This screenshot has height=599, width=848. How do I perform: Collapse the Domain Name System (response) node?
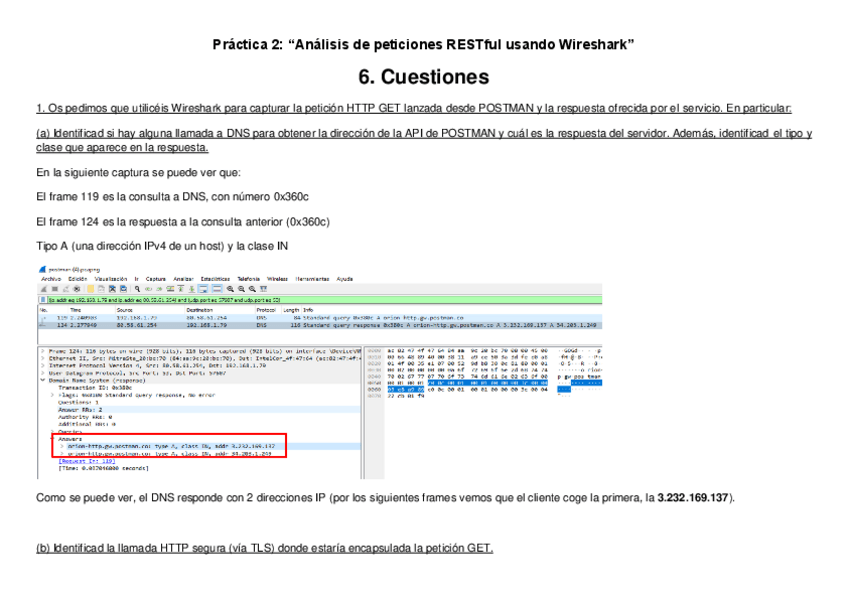43,381
